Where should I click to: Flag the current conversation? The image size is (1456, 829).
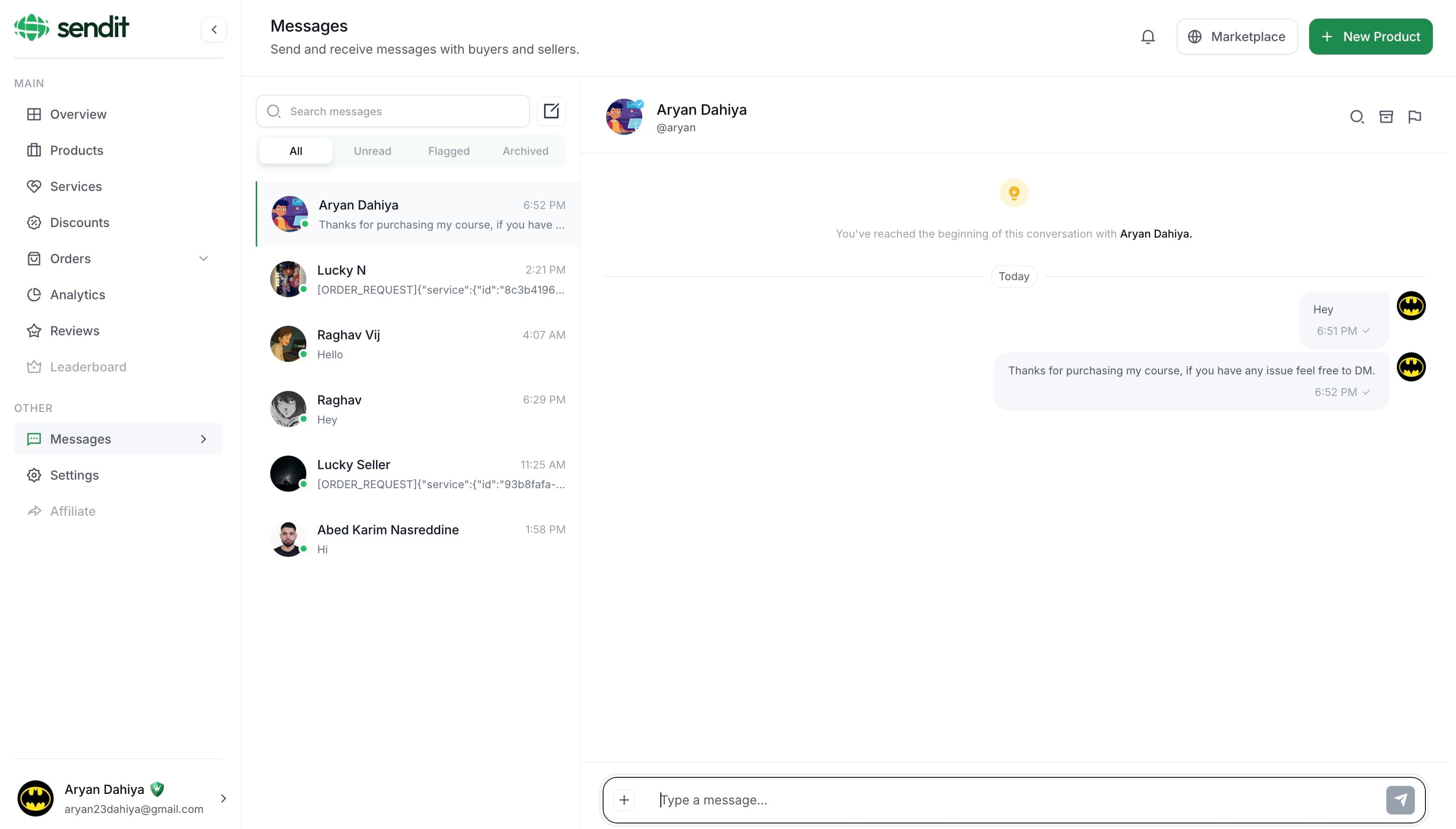1414,117
